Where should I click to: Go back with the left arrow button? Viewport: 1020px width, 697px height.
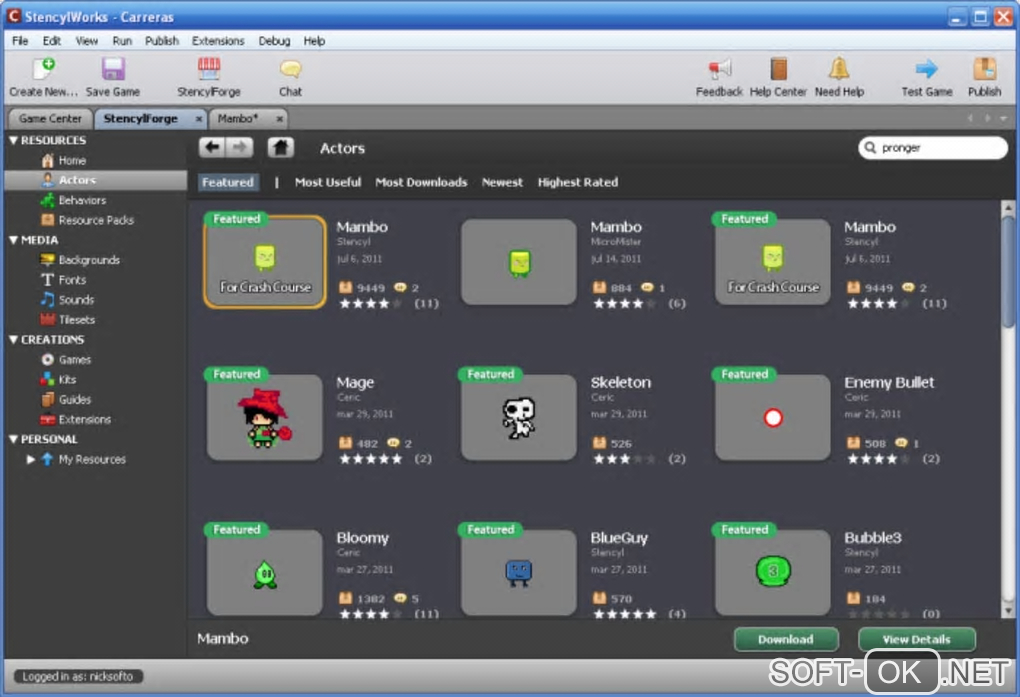[x=212, y=148]
